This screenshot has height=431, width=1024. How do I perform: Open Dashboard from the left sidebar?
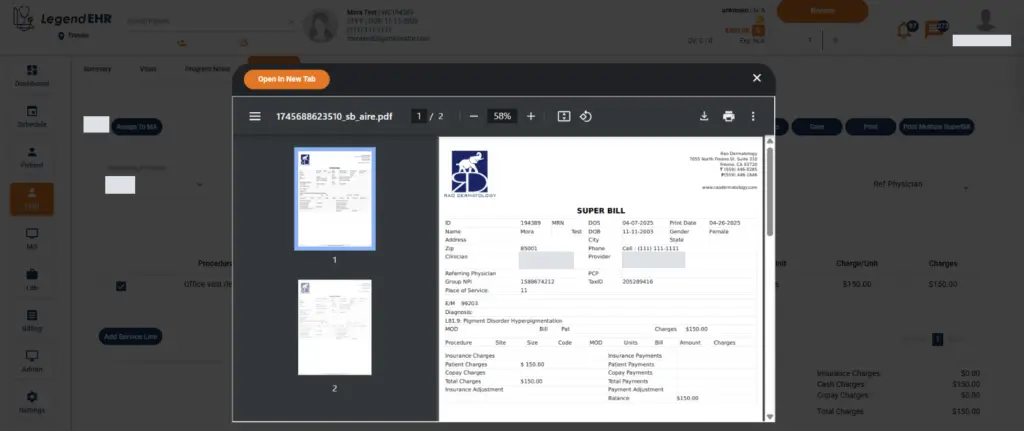tap(32, 76)
